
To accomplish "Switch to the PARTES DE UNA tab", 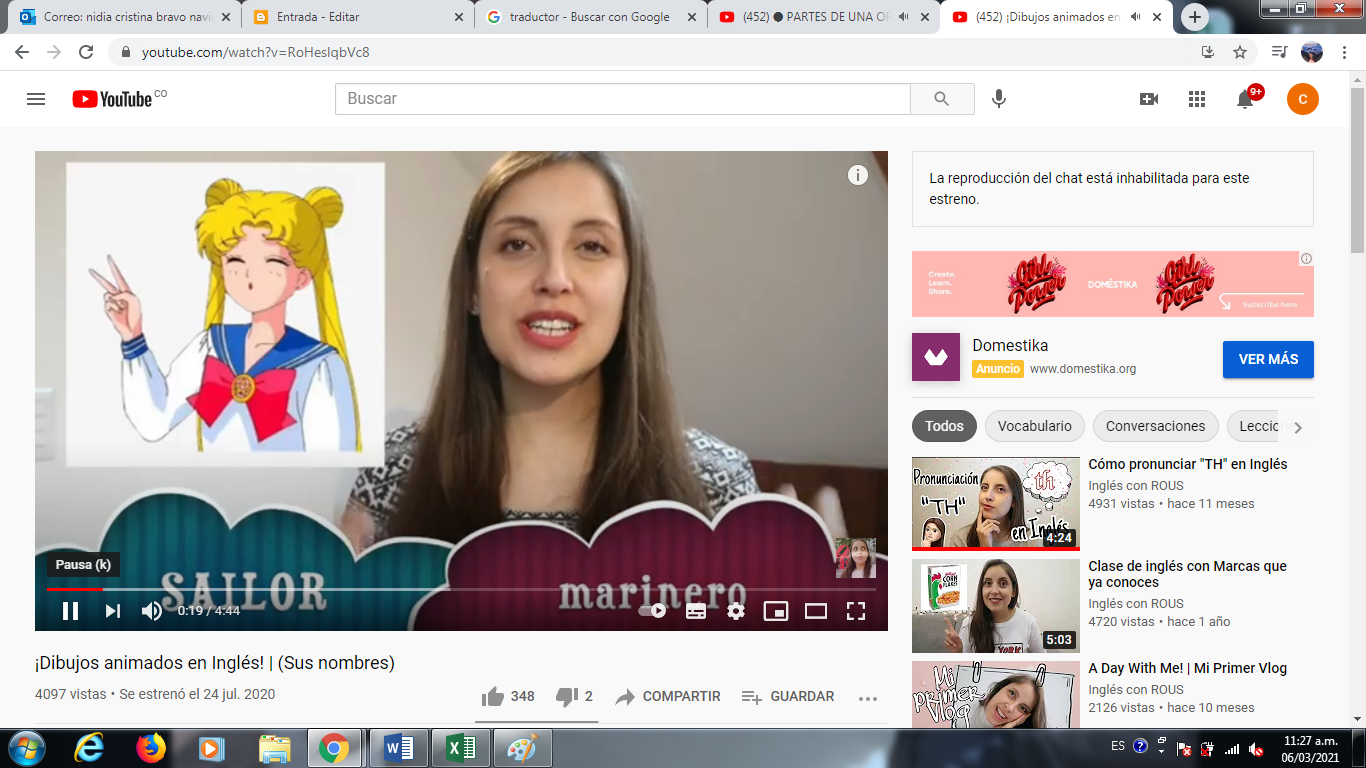I will pyautogui.click(x=822, y=17).
